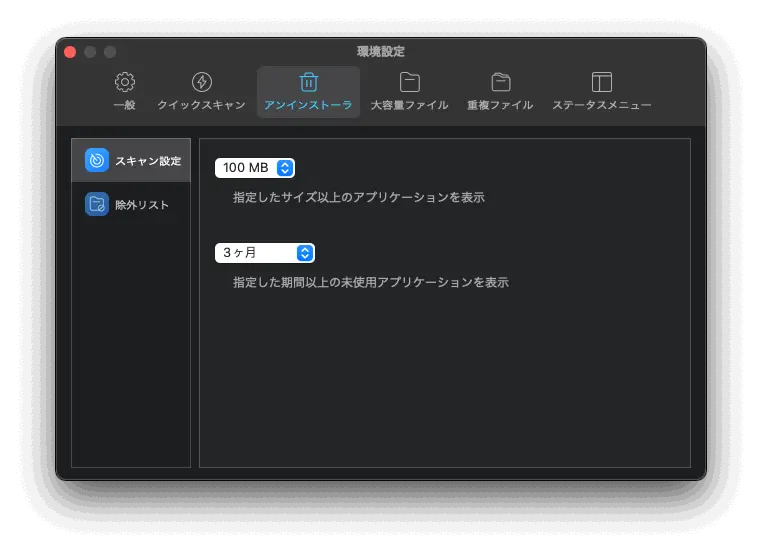Switch to the 一般 tab label
Viewport: 762px width, 554px height.
[124, 105]
